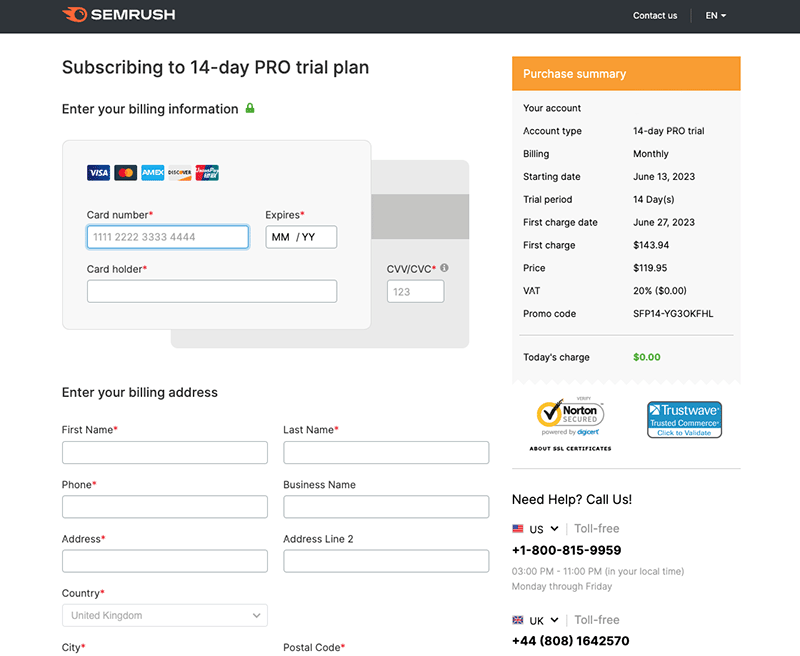Open the EN language dropdown
Viewport: 800px width, 656px height.
(715, 16)
